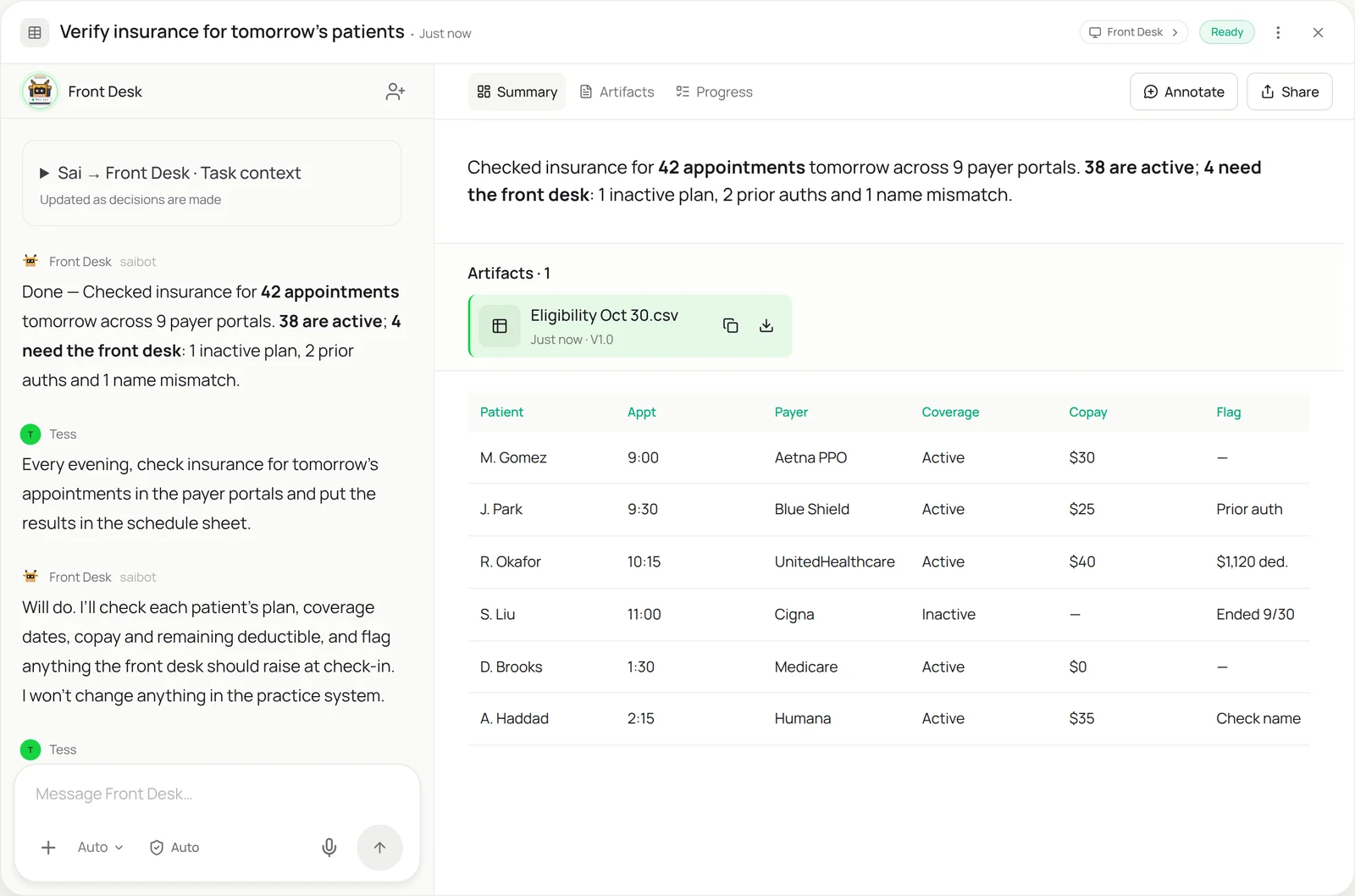
Task: Focus the Message Front Desk input field
Action: (217, 794)
